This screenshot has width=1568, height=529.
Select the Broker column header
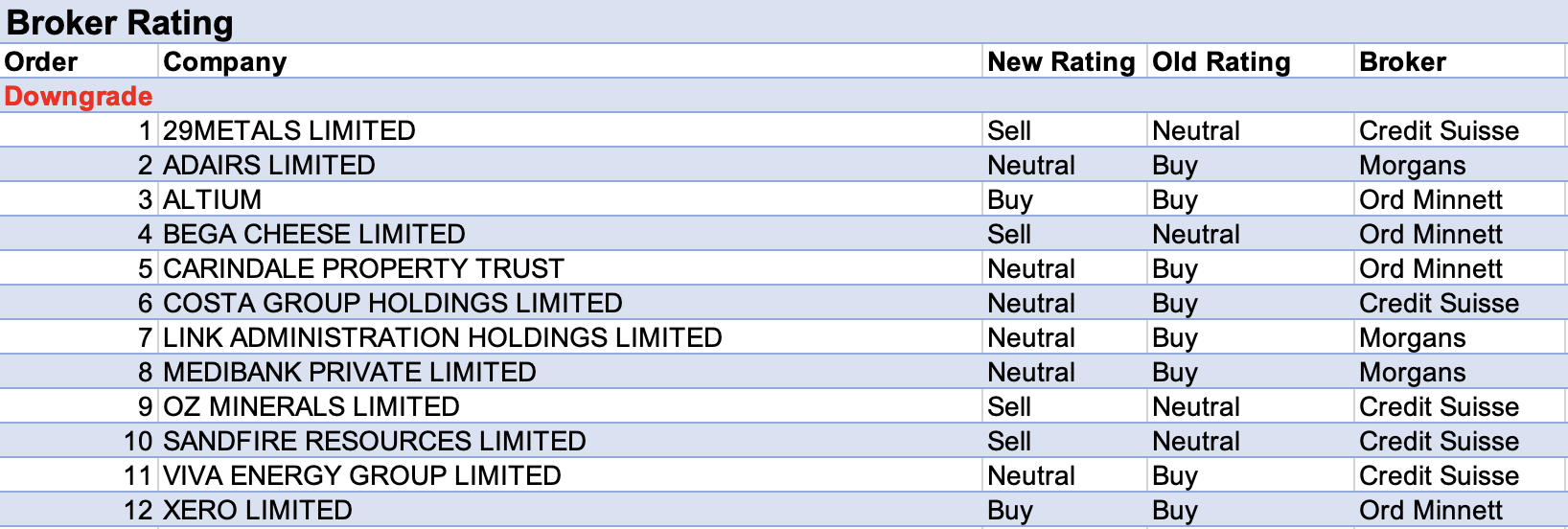point(1402,62)
